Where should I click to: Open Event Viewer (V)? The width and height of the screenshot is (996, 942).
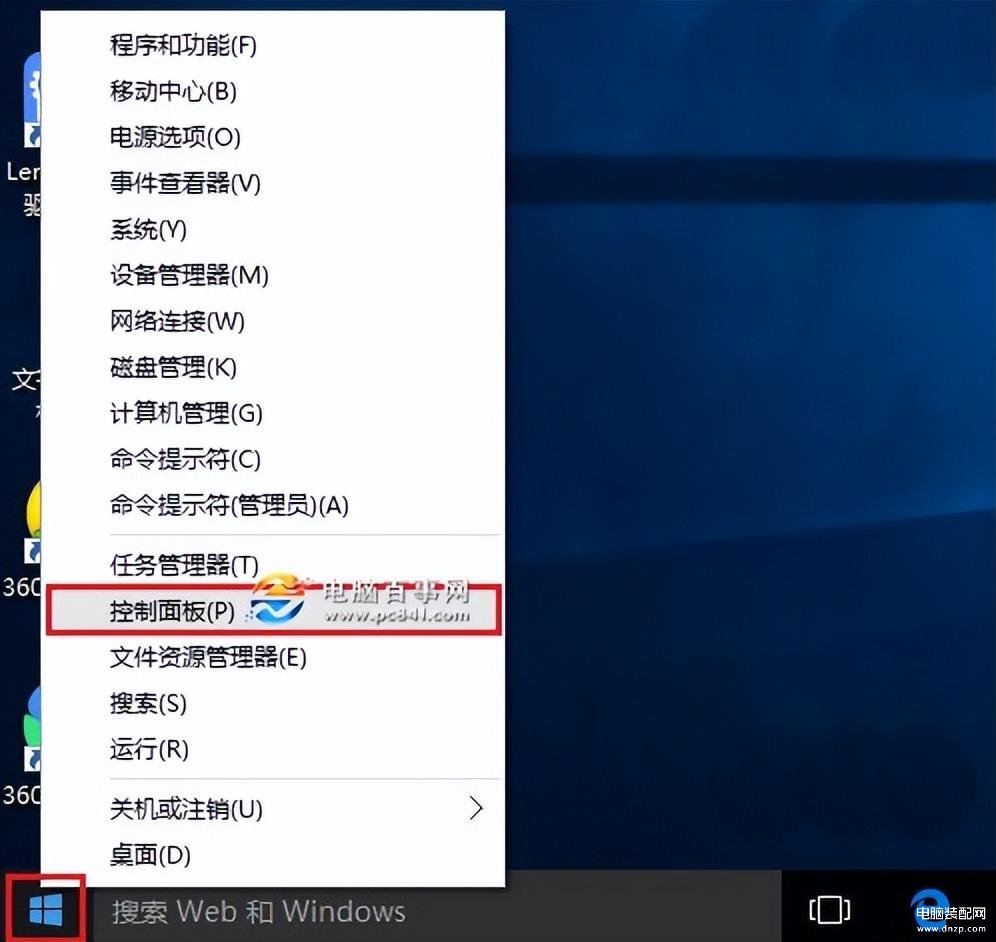point(273,183)
